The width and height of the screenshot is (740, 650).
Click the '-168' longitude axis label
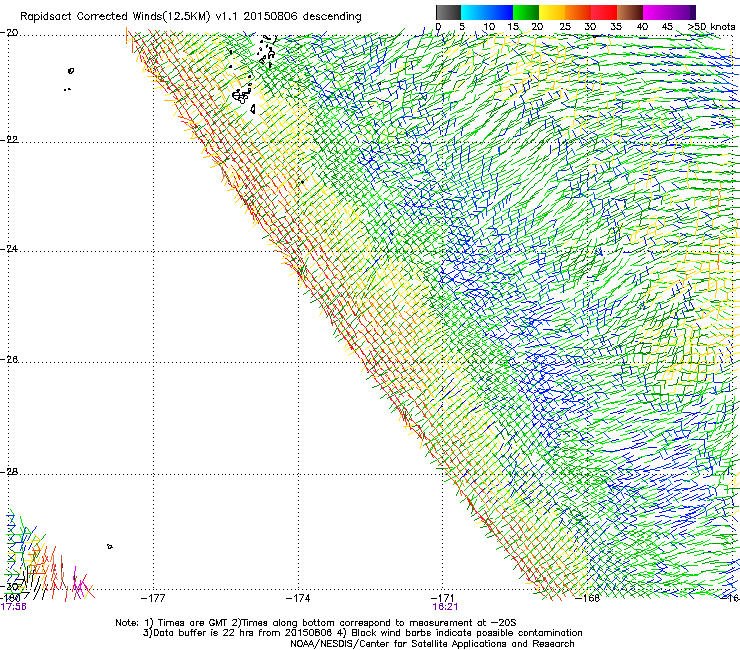point(588,598)
